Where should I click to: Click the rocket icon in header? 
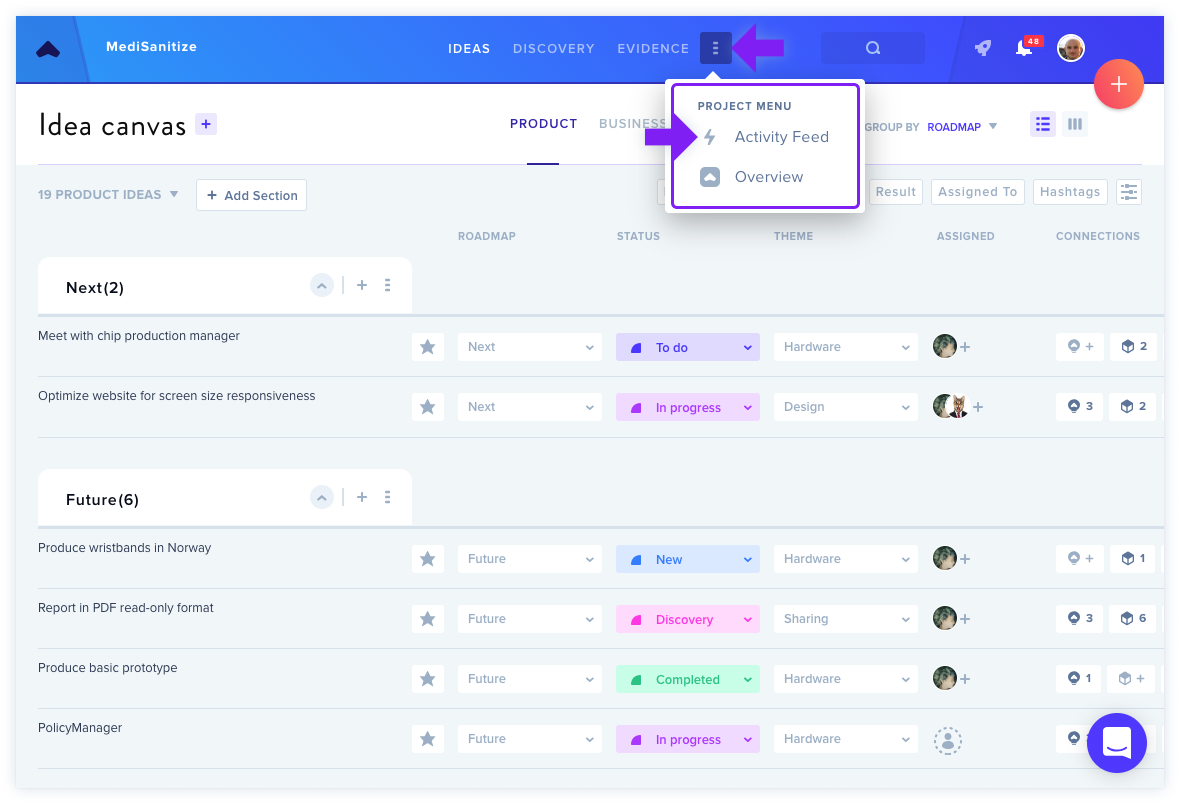[983, 48]
